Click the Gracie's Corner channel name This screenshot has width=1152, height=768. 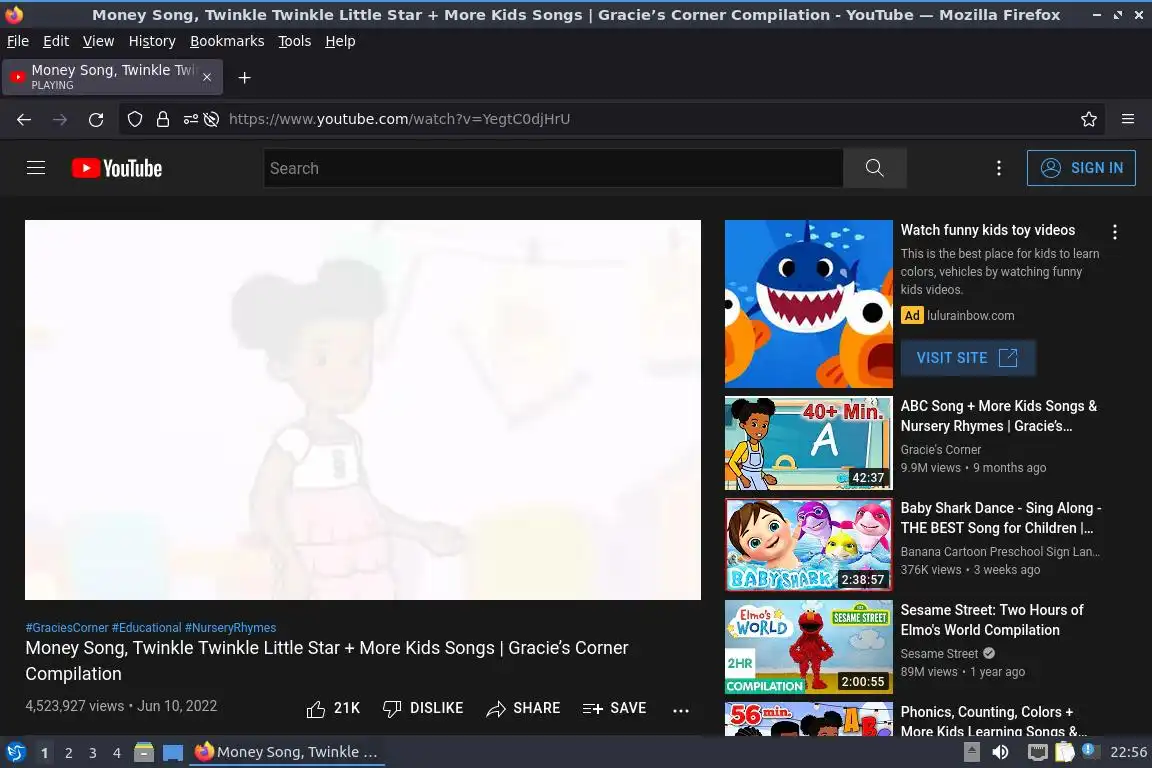pyautogui.click(x=940, y=449)
